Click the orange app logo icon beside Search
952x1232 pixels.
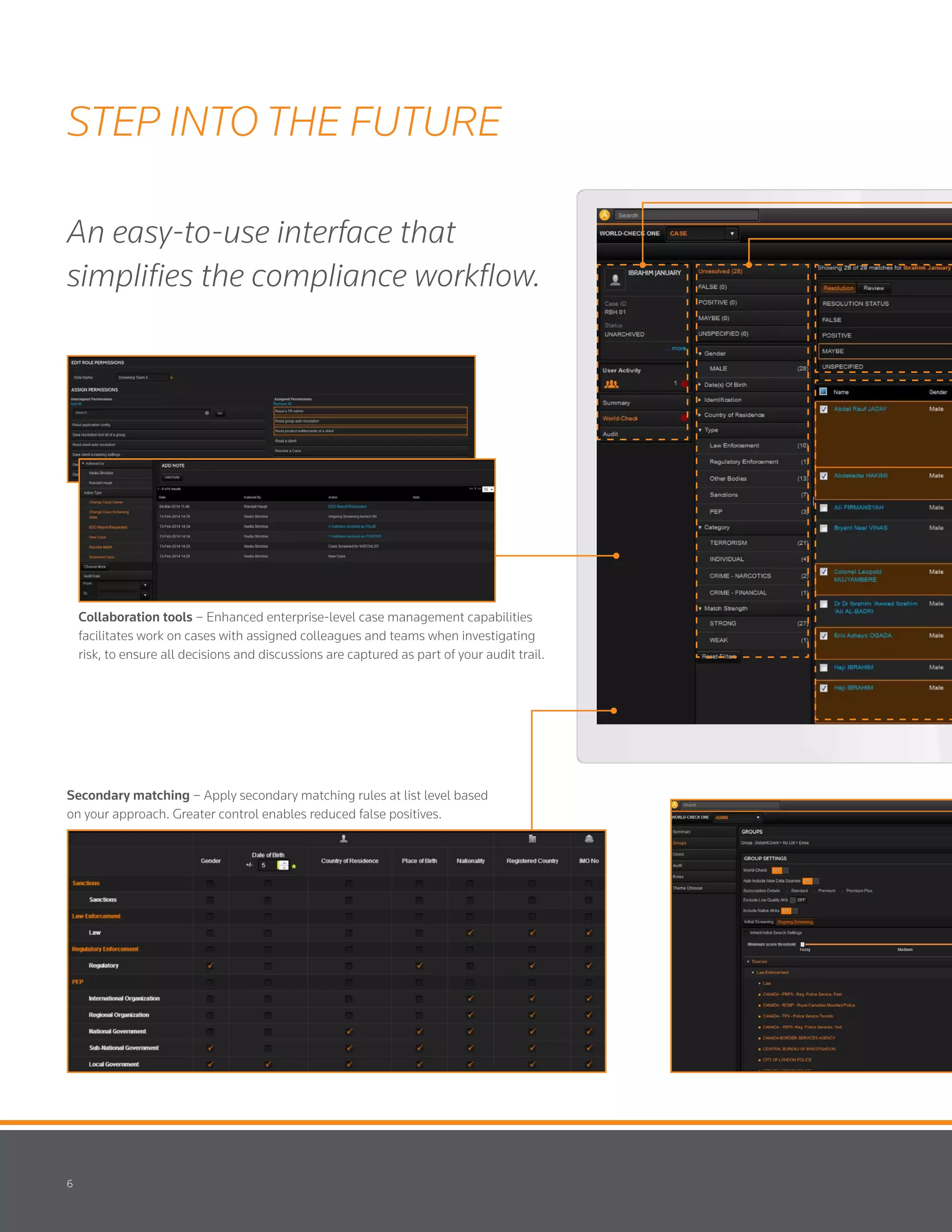pos(605,215)
